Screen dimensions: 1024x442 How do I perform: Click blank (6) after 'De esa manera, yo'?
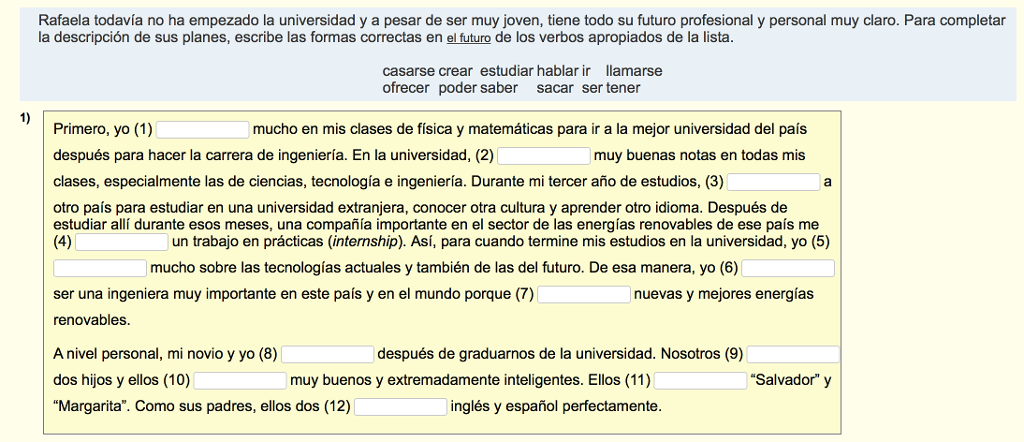(788, 268)
